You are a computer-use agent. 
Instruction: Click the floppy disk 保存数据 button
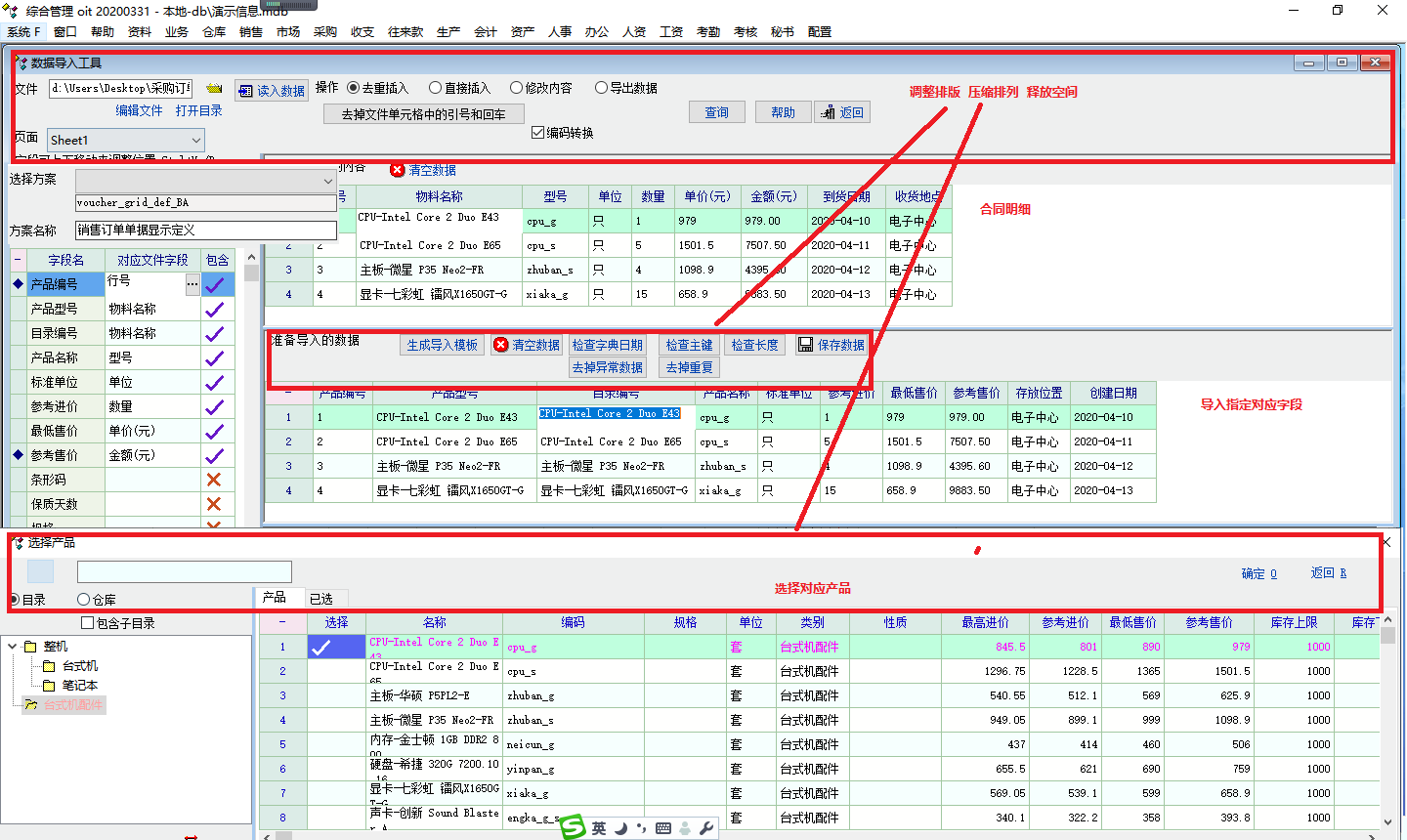pyautogui.click(x=831, y=345)
